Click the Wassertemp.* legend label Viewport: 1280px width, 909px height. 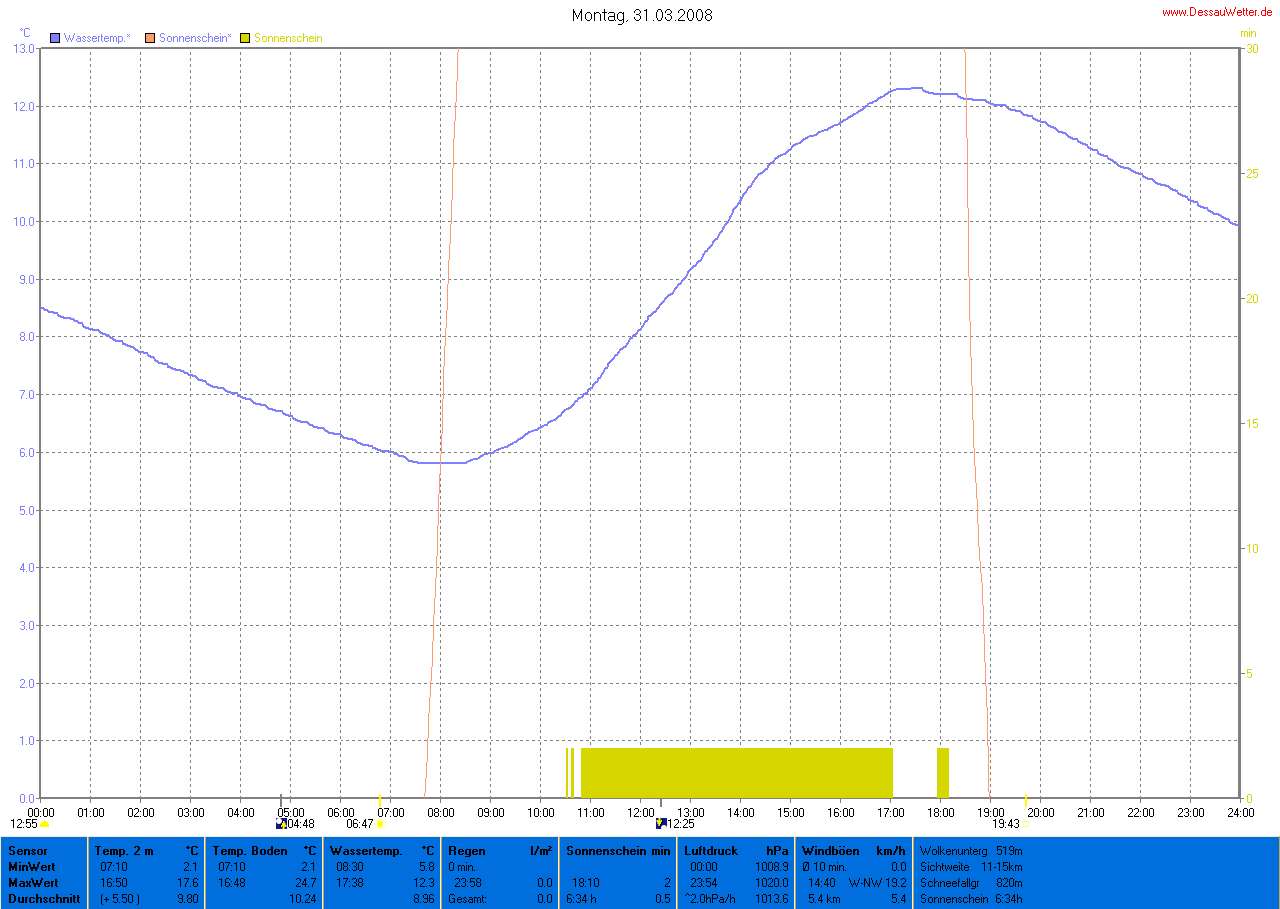pos(97,38)
